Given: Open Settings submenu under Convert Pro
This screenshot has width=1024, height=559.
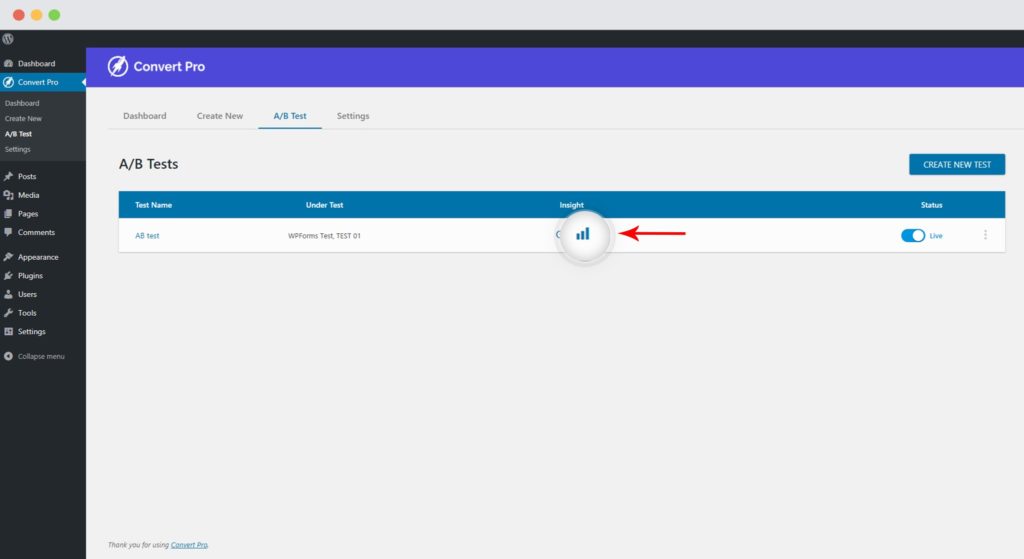Looking at the screenshot, I should [18, 150].
